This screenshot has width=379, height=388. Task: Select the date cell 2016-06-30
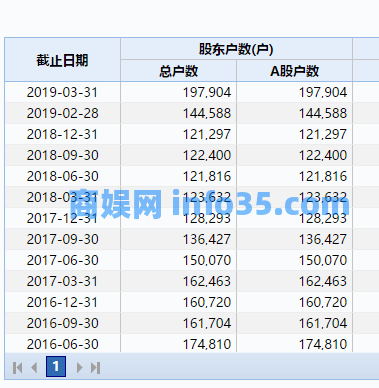tap(62, 344)
